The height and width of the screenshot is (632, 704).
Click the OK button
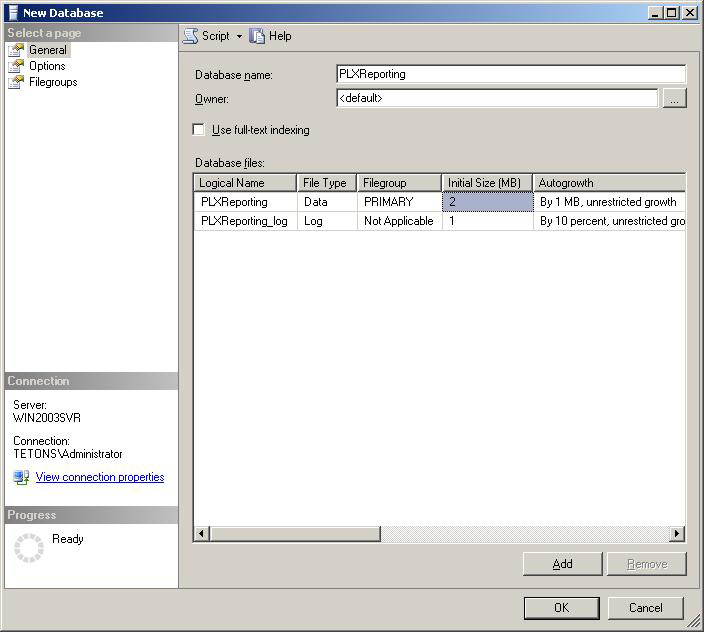[x=562, y=608]
